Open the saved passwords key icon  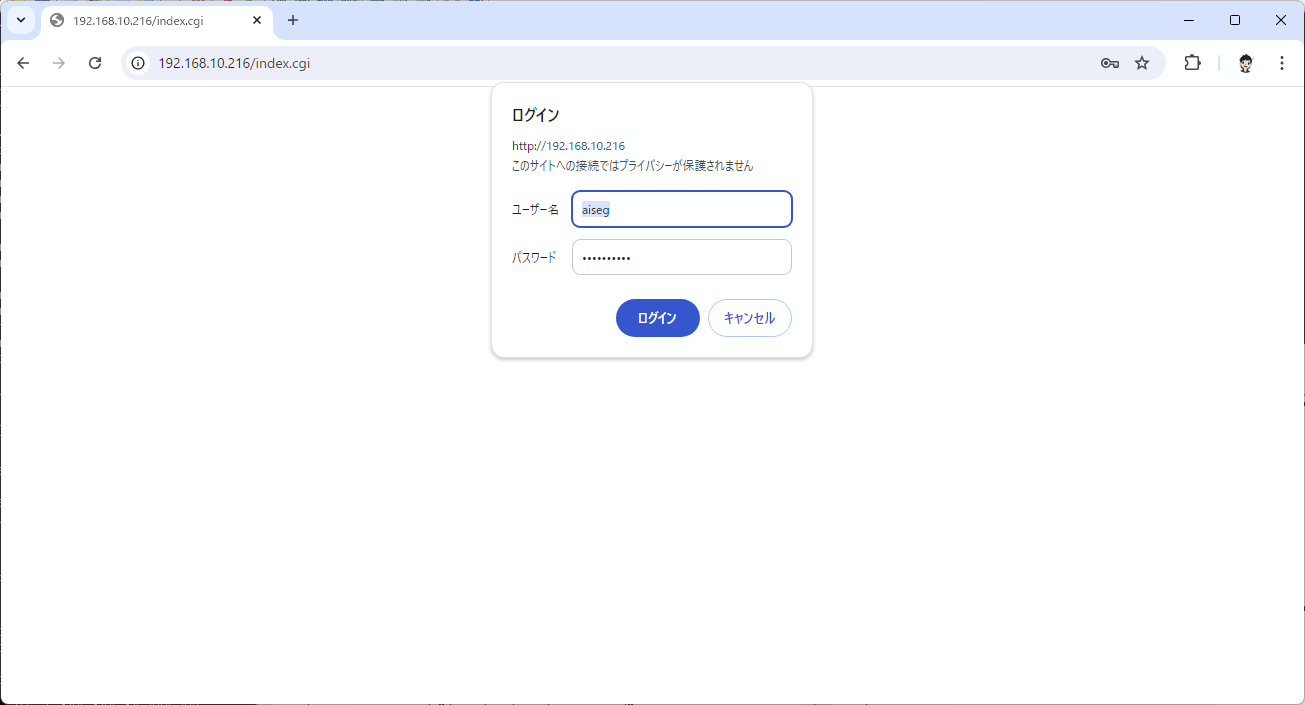(x=1109, y=63)
